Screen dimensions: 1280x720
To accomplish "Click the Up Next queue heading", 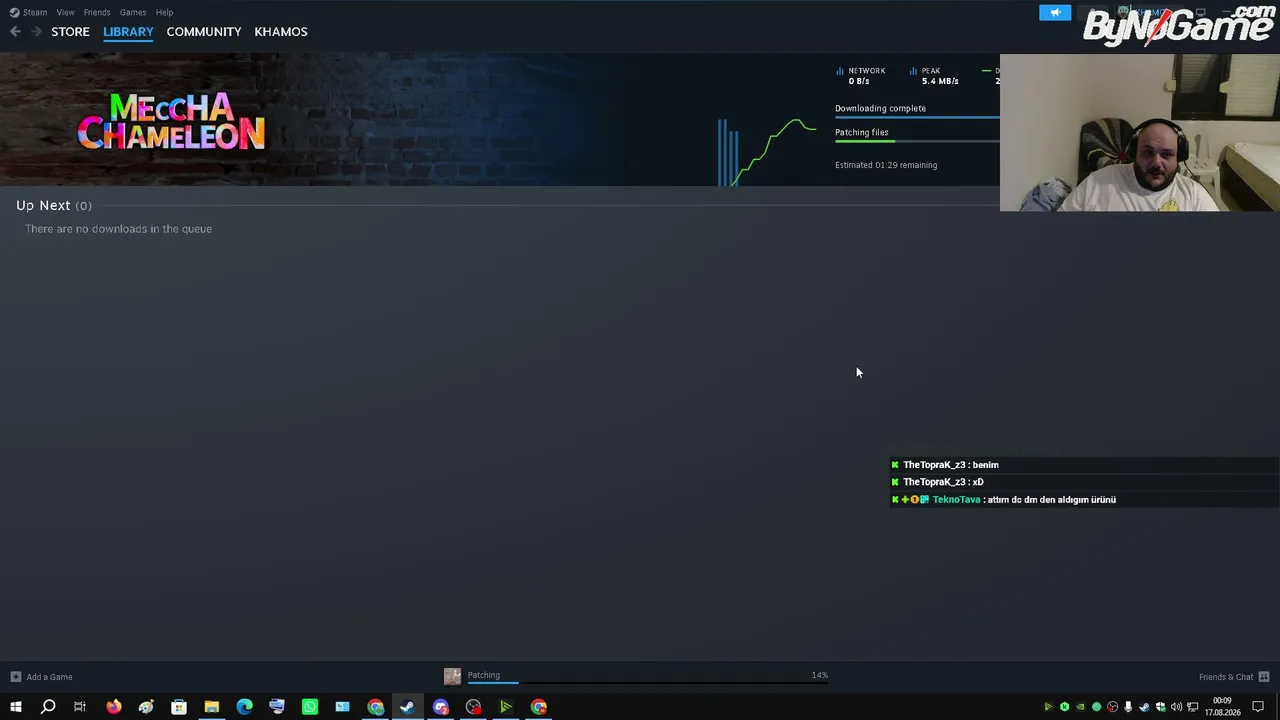I will (x=54, y=205).
